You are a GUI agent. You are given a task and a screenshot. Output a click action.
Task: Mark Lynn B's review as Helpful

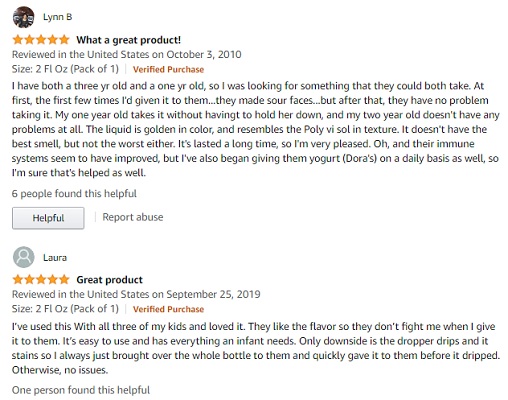coord(48,218)
